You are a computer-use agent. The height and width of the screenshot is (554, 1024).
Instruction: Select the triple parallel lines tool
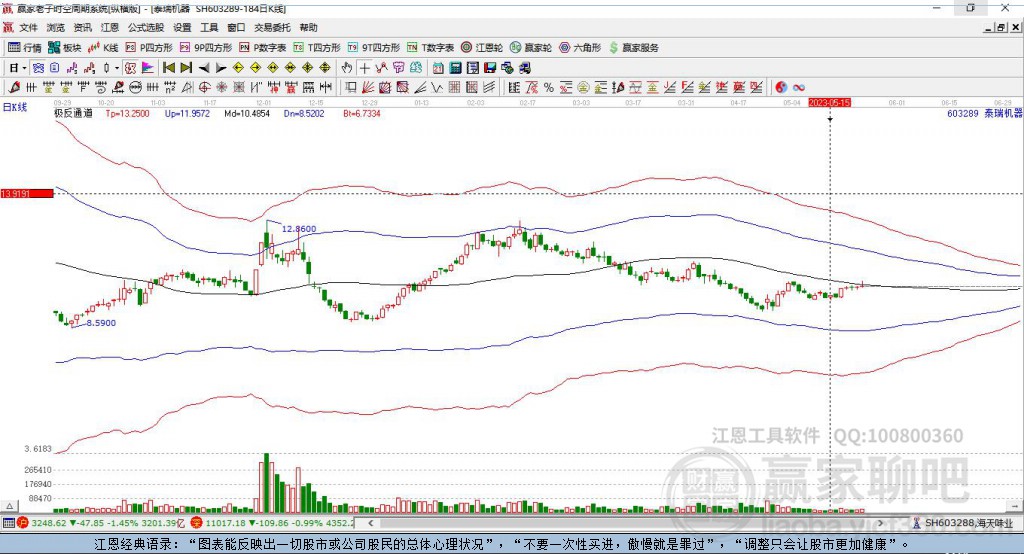click(x=489, y=87)
